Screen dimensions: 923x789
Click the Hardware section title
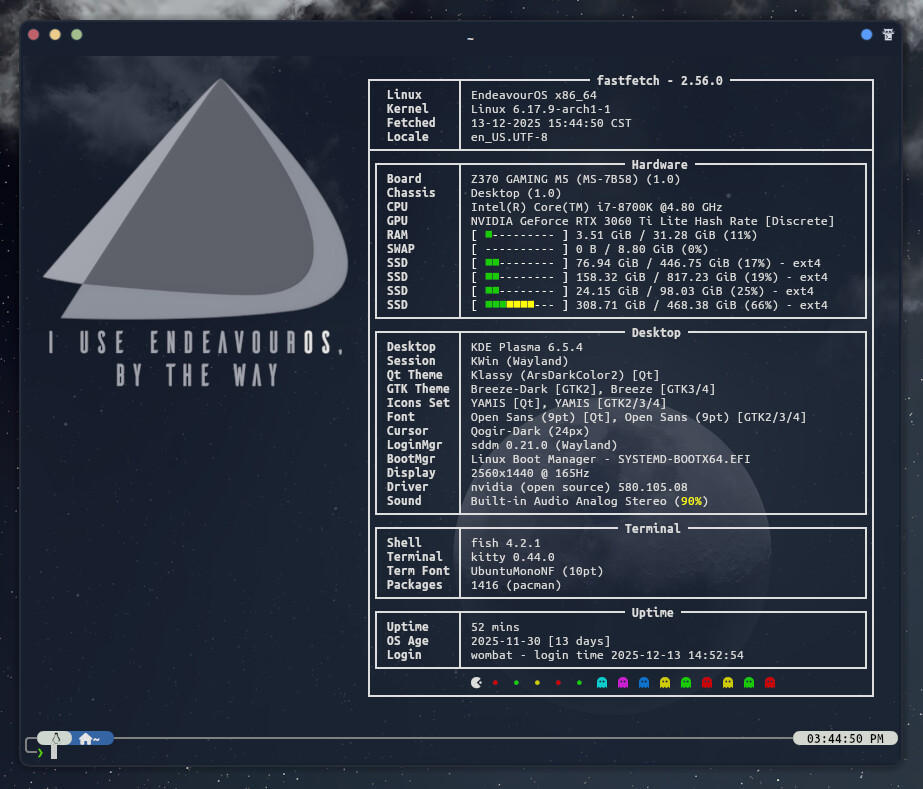point(659,165)
